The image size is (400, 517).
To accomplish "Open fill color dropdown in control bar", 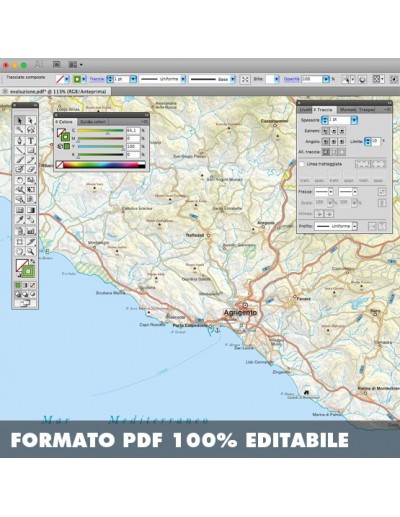I will tap(67, 79).
